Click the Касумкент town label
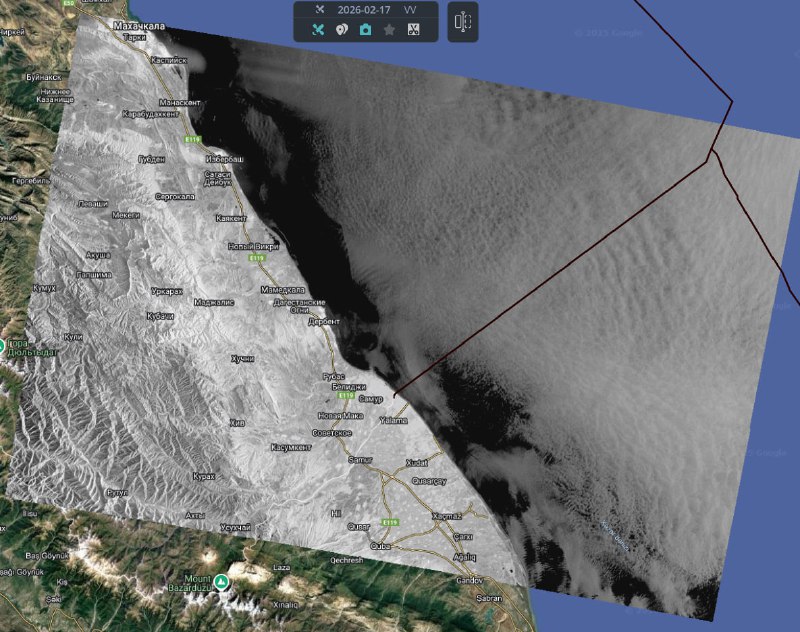Image resolution: width=800 pixels, height=632 pixels. click(x=292, y=447)
